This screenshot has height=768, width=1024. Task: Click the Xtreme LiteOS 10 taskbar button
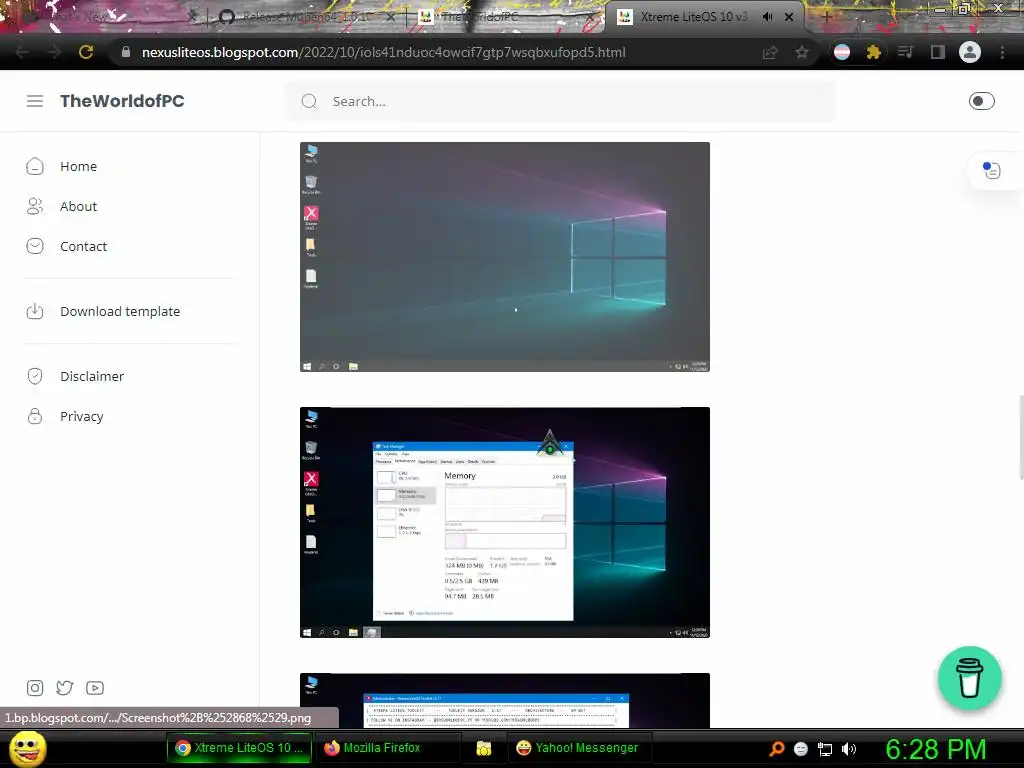[239, 748]
